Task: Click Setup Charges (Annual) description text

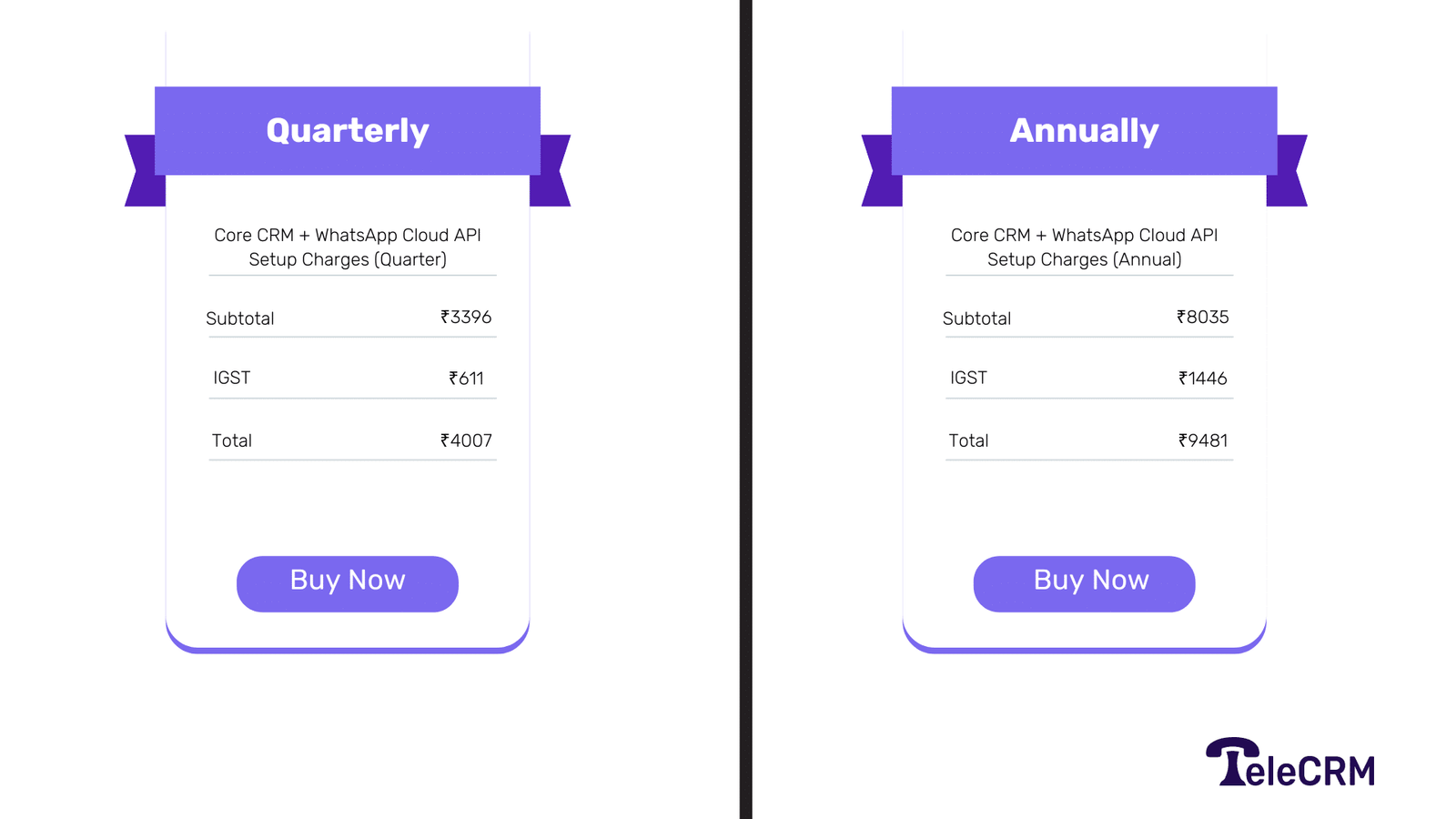Action: tap(1083, 259)
